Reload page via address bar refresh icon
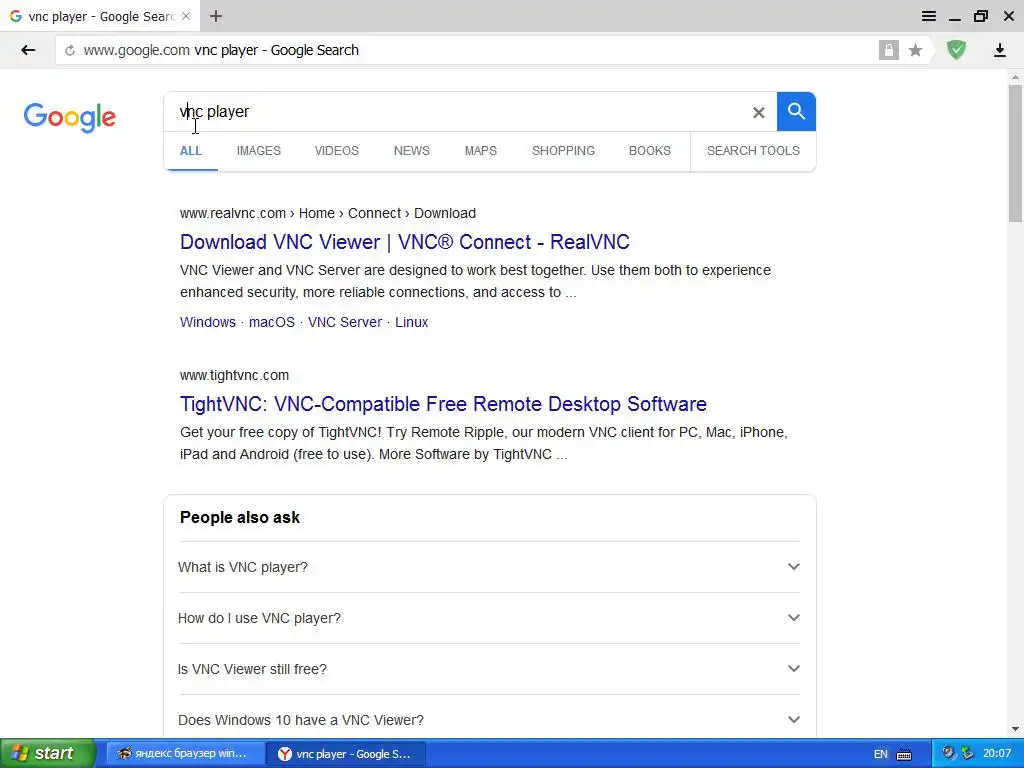 [x=70, y=50]
